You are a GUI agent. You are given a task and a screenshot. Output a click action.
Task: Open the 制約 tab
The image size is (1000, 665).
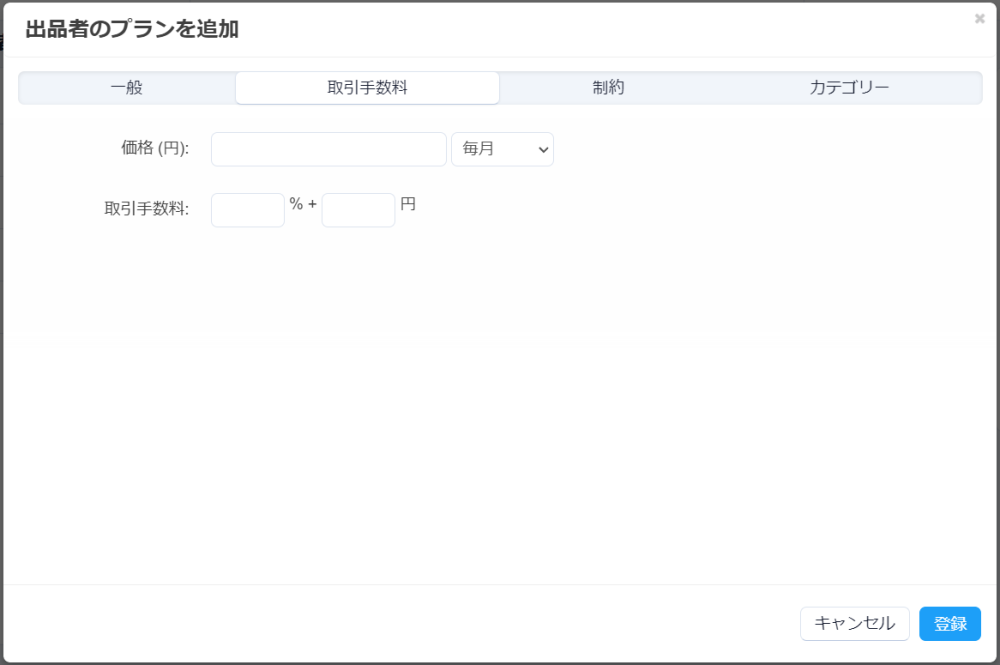(608, 87)
